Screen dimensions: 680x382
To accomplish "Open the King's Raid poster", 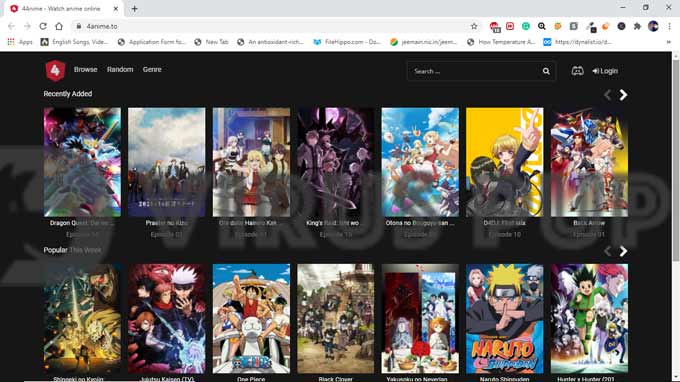I will pyautogui.click(x=336, y=162).
